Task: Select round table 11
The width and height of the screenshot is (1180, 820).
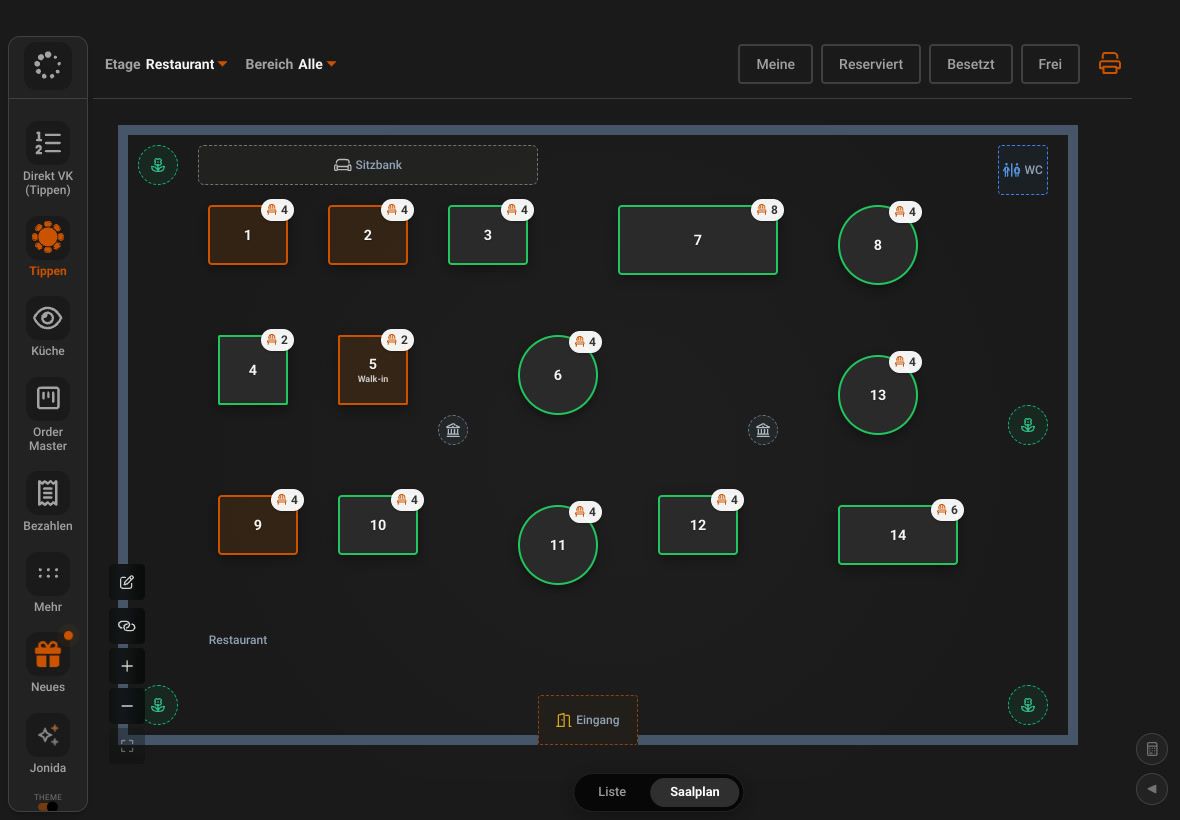Action: point(558,545)
